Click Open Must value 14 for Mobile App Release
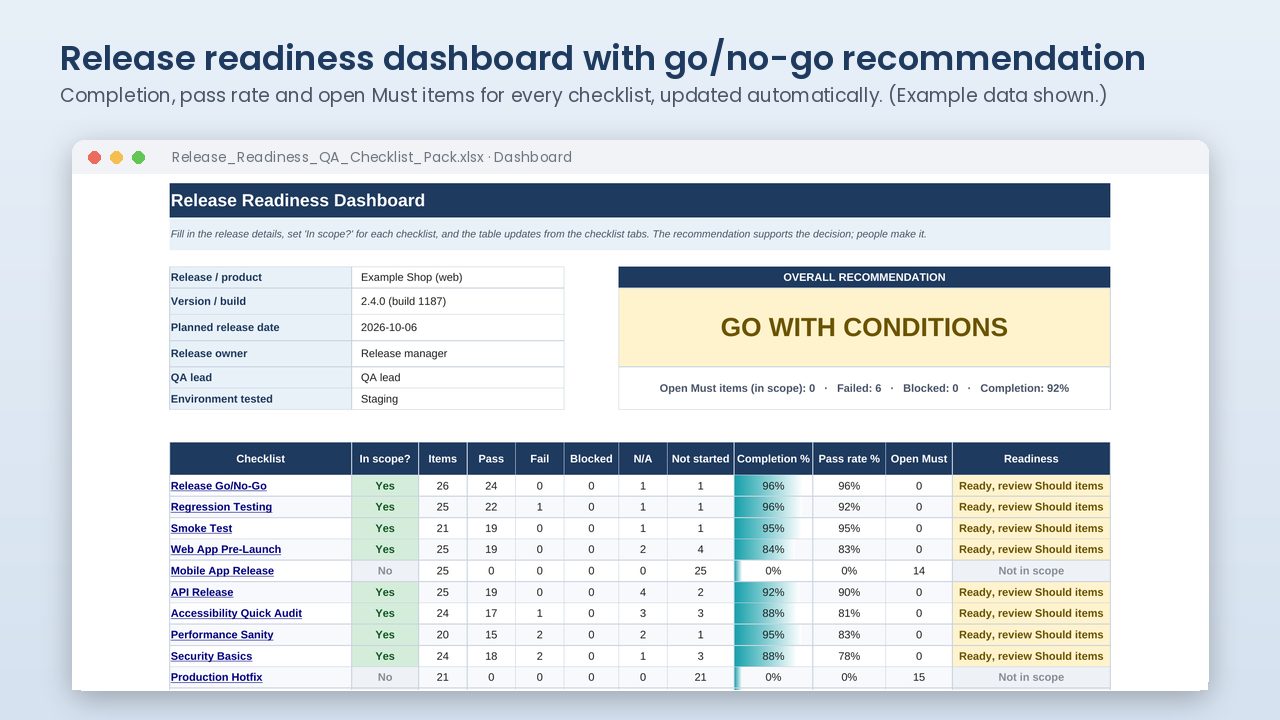 [x=919, y=571]
